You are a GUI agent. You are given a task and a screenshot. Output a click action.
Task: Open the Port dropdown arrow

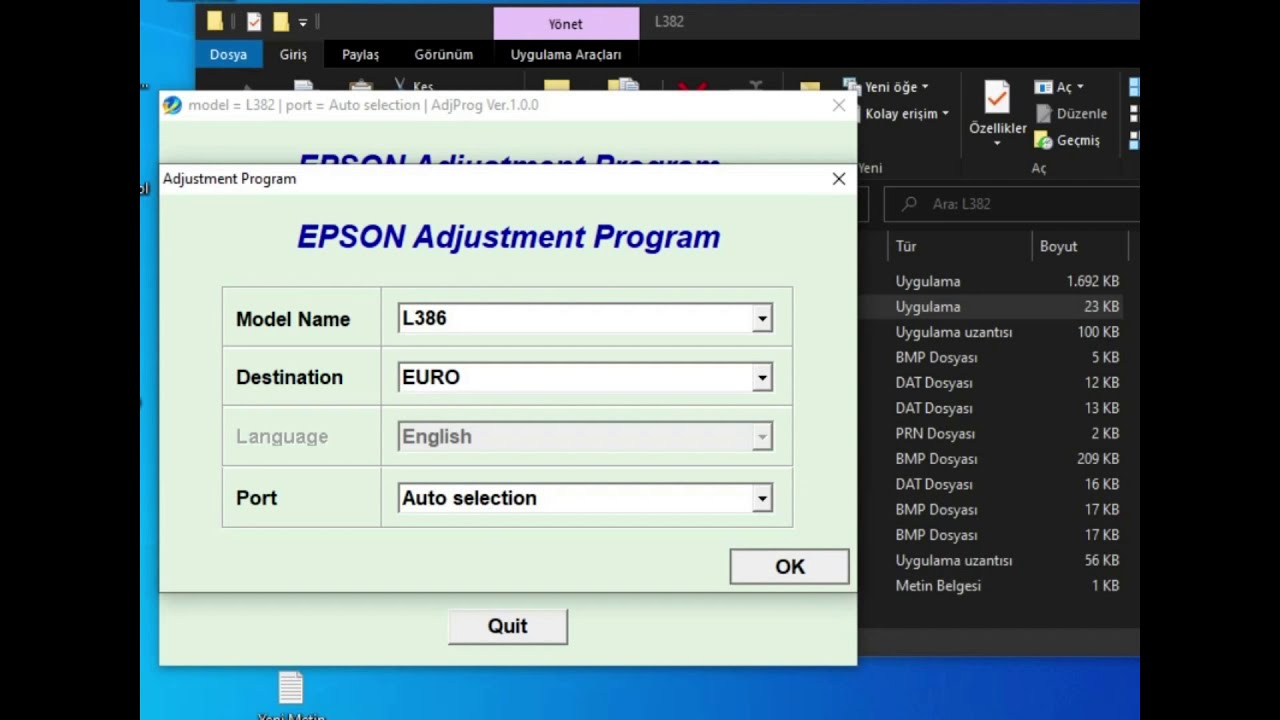point(762,498)
